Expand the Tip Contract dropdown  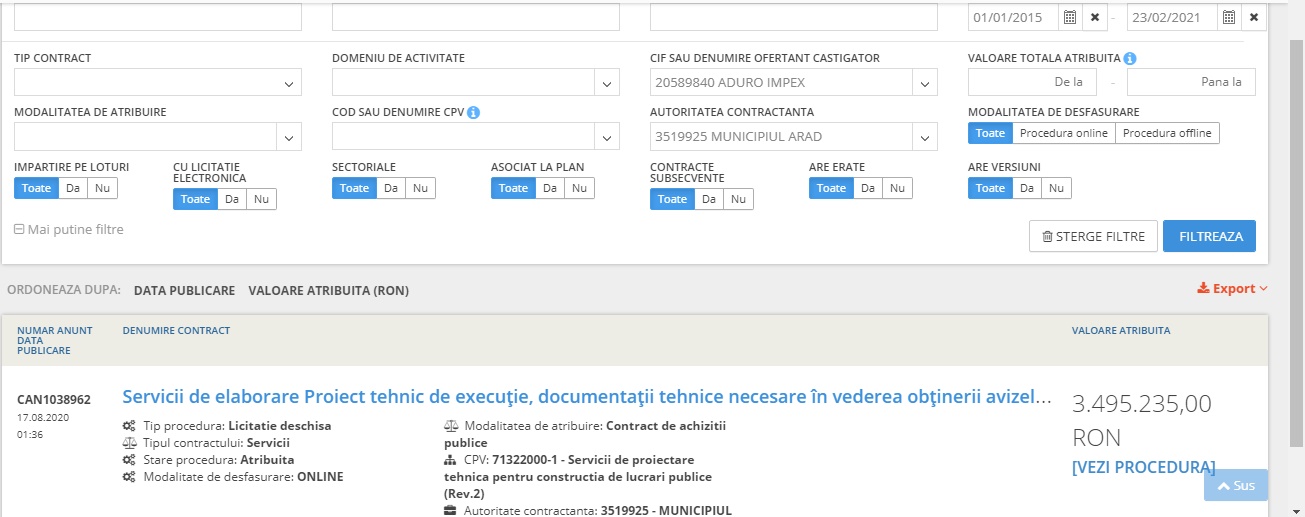coord(288,83)
